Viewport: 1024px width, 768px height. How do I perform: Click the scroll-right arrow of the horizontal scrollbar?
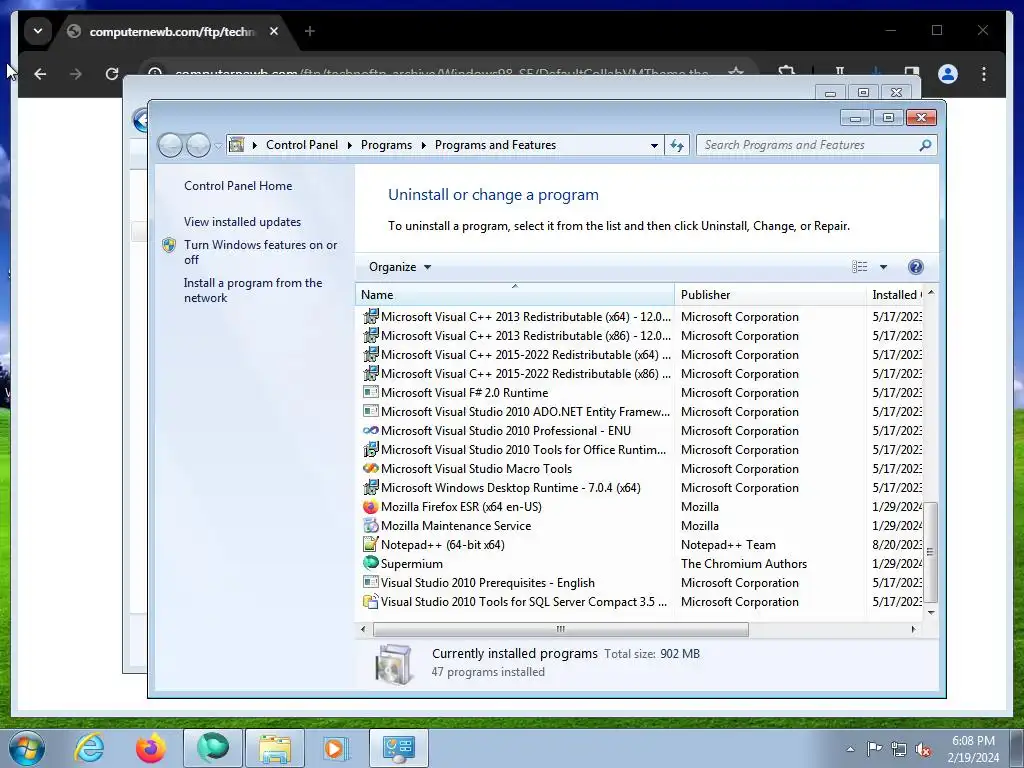pyautogui.click(x=913, y=629)
